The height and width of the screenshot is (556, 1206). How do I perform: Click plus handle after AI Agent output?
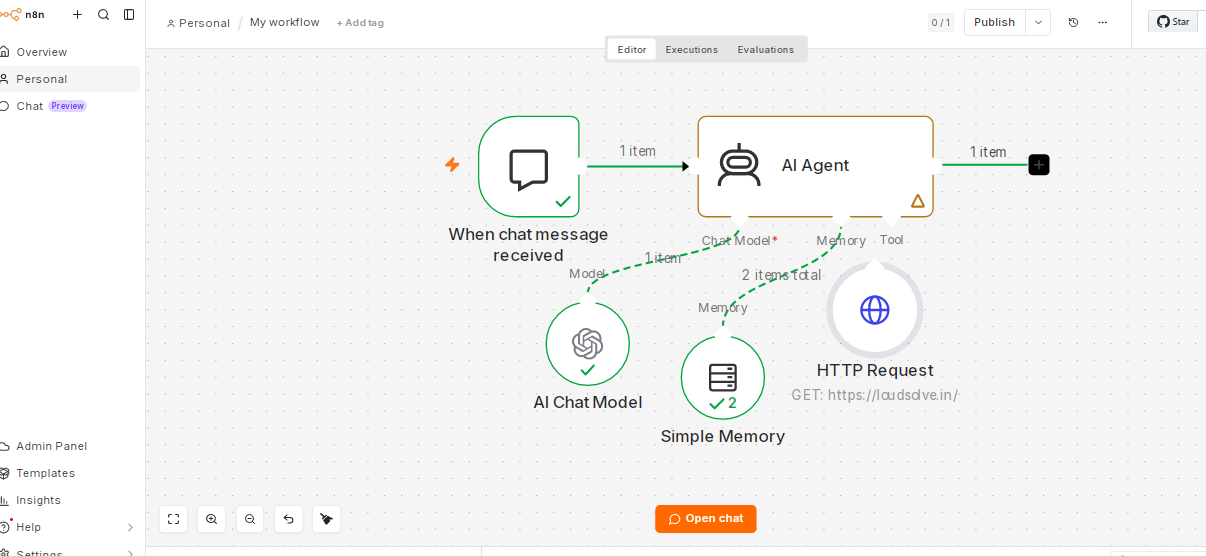1039,165
